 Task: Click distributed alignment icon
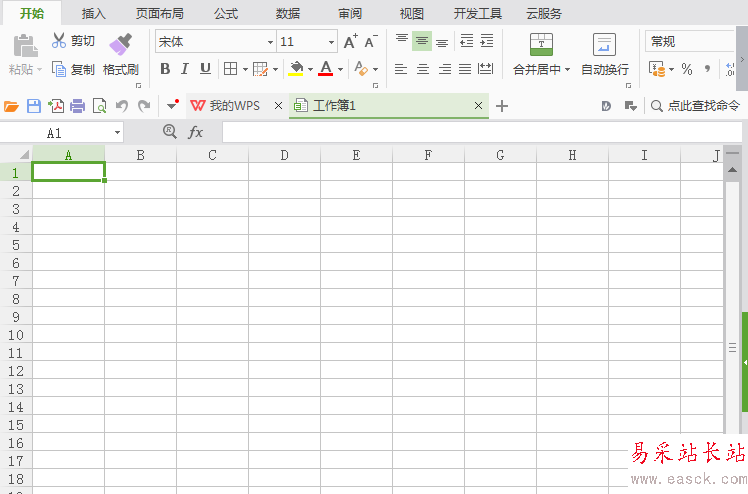click(486, 69)
